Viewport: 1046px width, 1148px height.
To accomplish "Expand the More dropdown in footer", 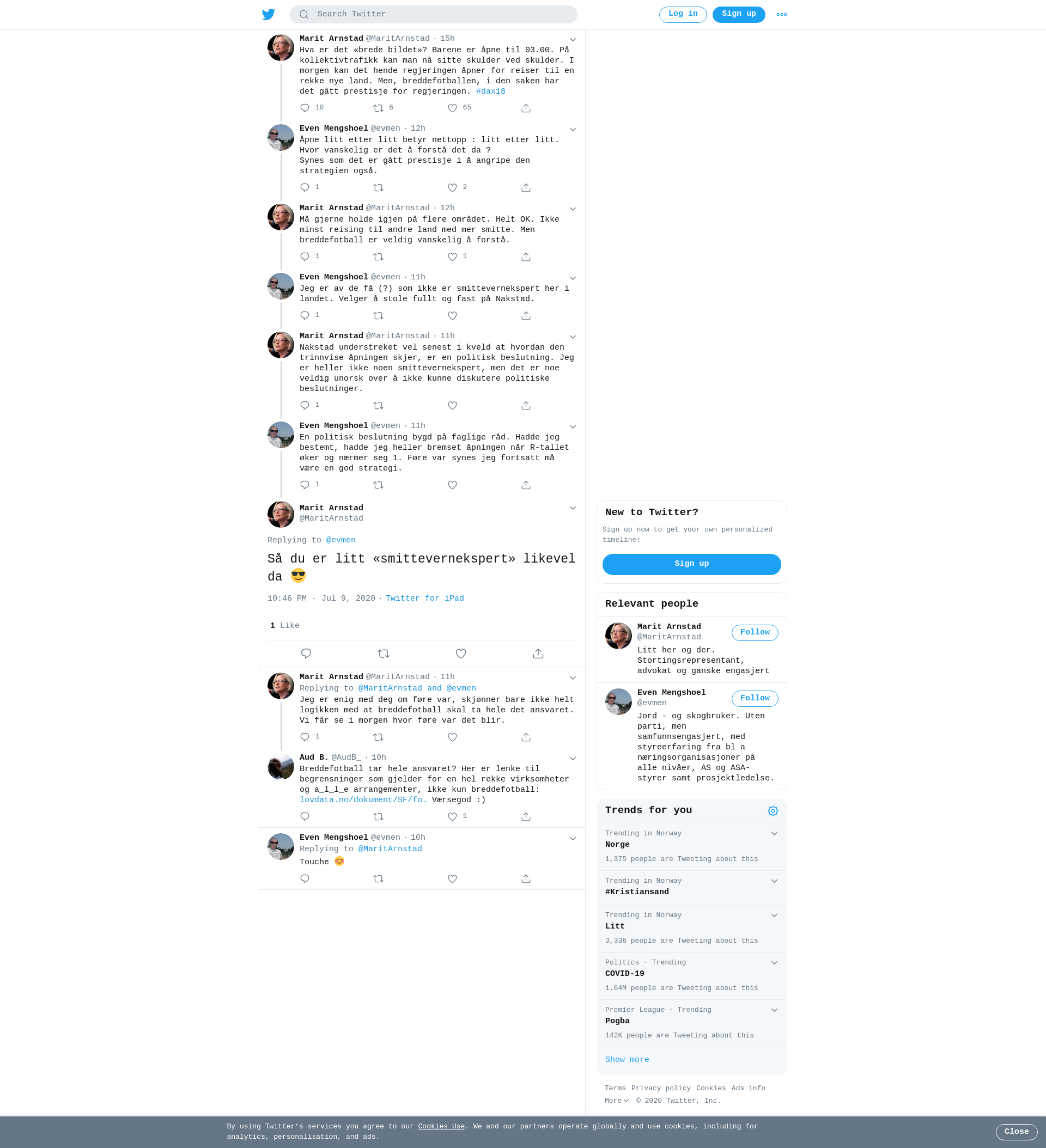I will pyautogui.click(x=617, y=1101).
